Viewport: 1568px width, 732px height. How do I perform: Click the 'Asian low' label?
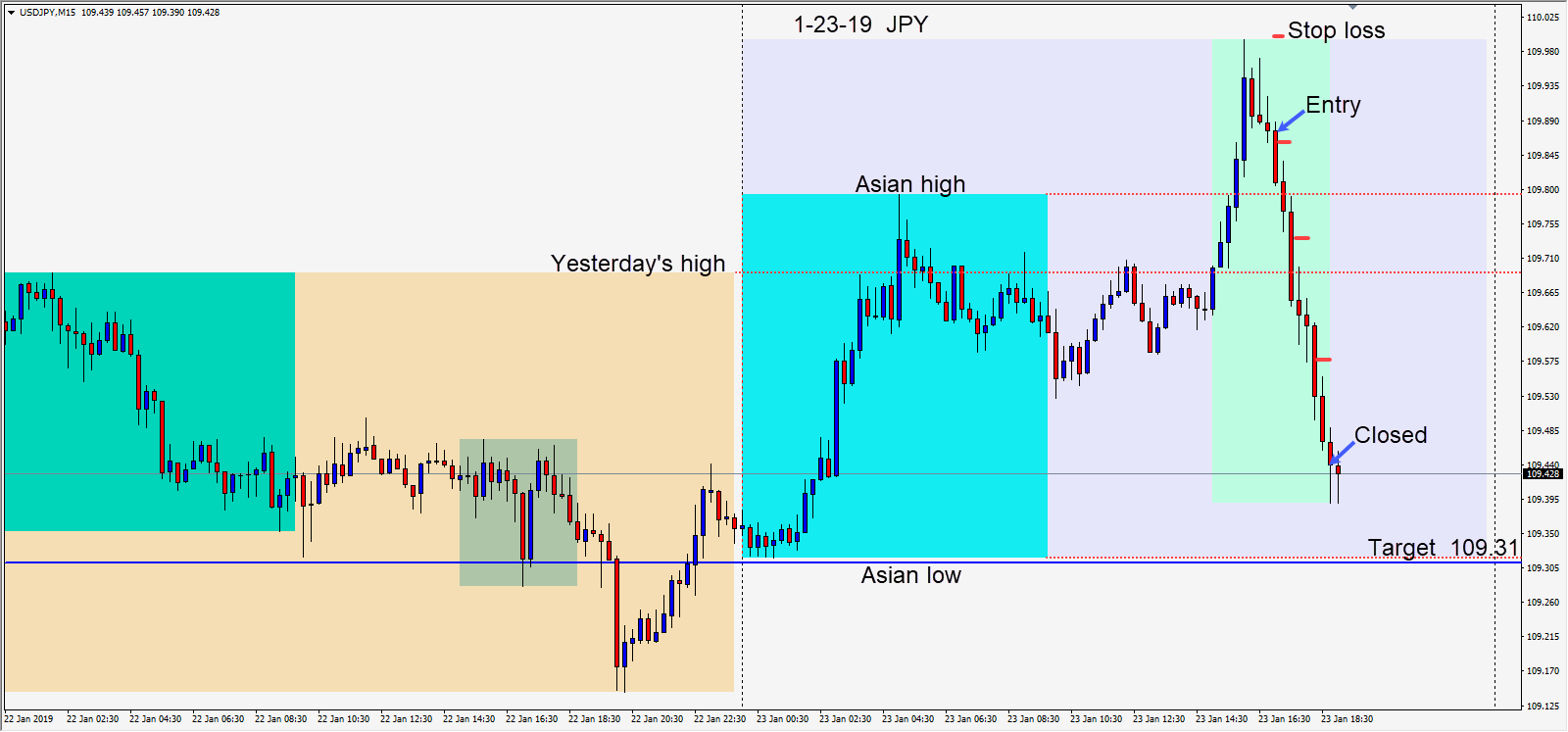tap(910, 575)
